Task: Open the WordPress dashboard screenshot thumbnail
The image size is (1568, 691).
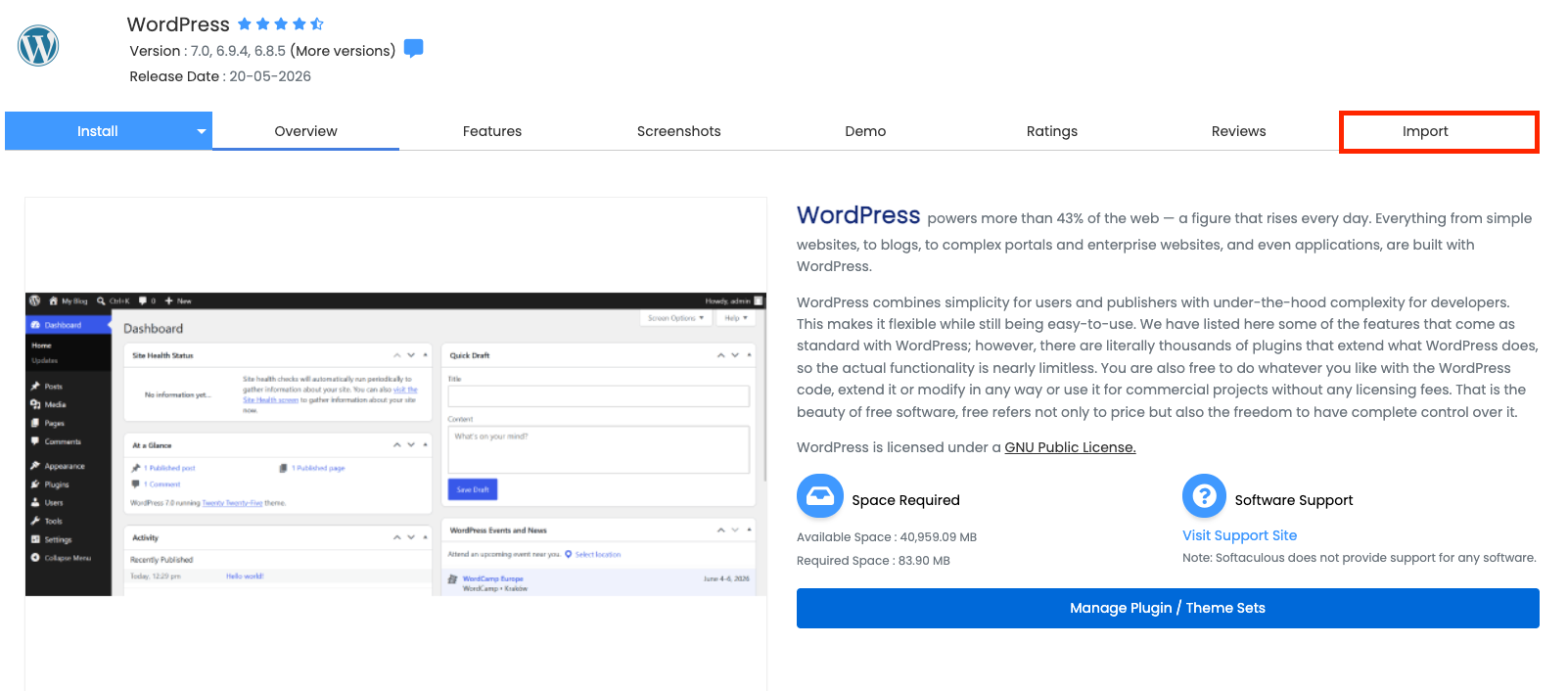Action: tap(395, 443)
